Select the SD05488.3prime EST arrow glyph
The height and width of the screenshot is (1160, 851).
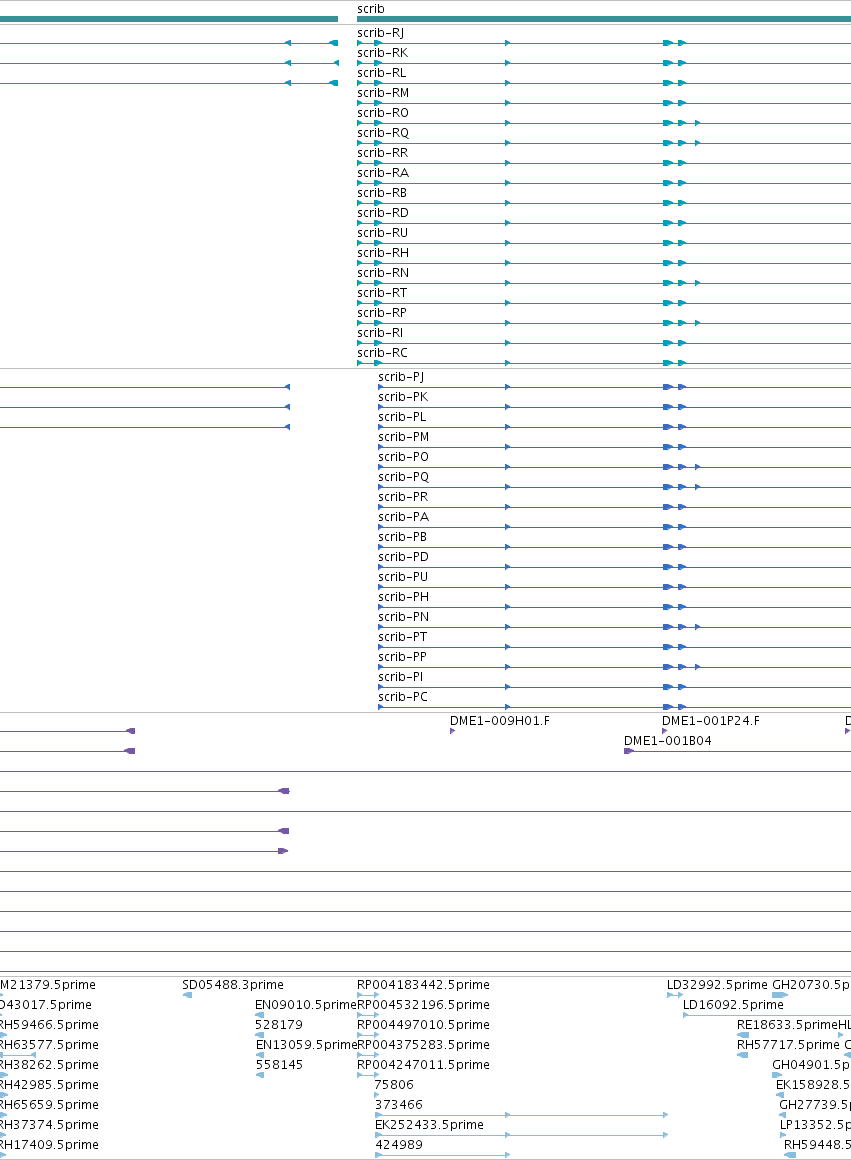[x=187, y=995]
